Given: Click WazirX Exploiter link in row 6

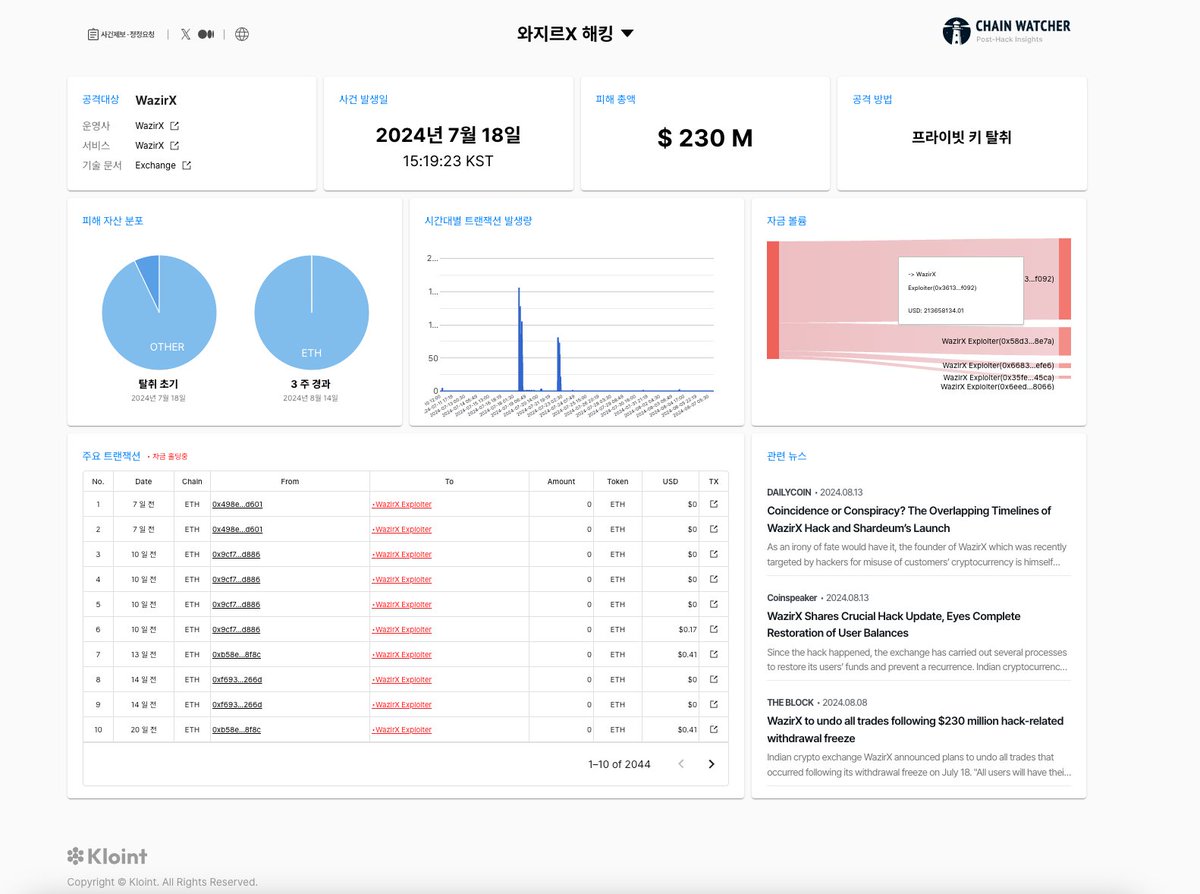Looking at the screenshot, I should pos(401,629).
